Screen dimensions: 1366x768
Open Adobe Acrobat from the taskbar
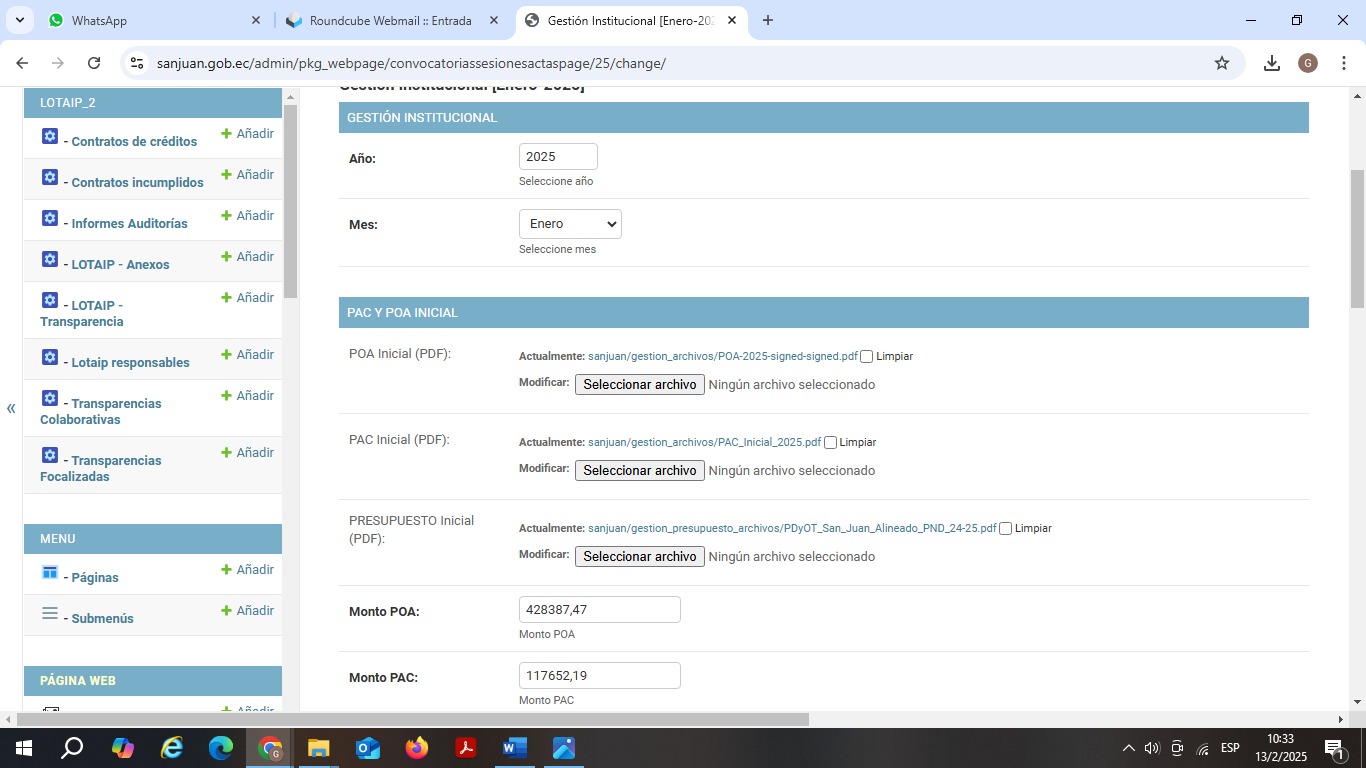point(465,748)
